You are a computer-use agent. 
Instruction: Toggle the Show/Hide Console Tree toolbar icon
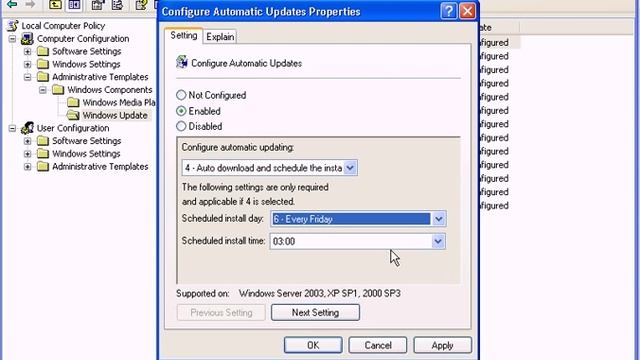(x=74, y=4)
